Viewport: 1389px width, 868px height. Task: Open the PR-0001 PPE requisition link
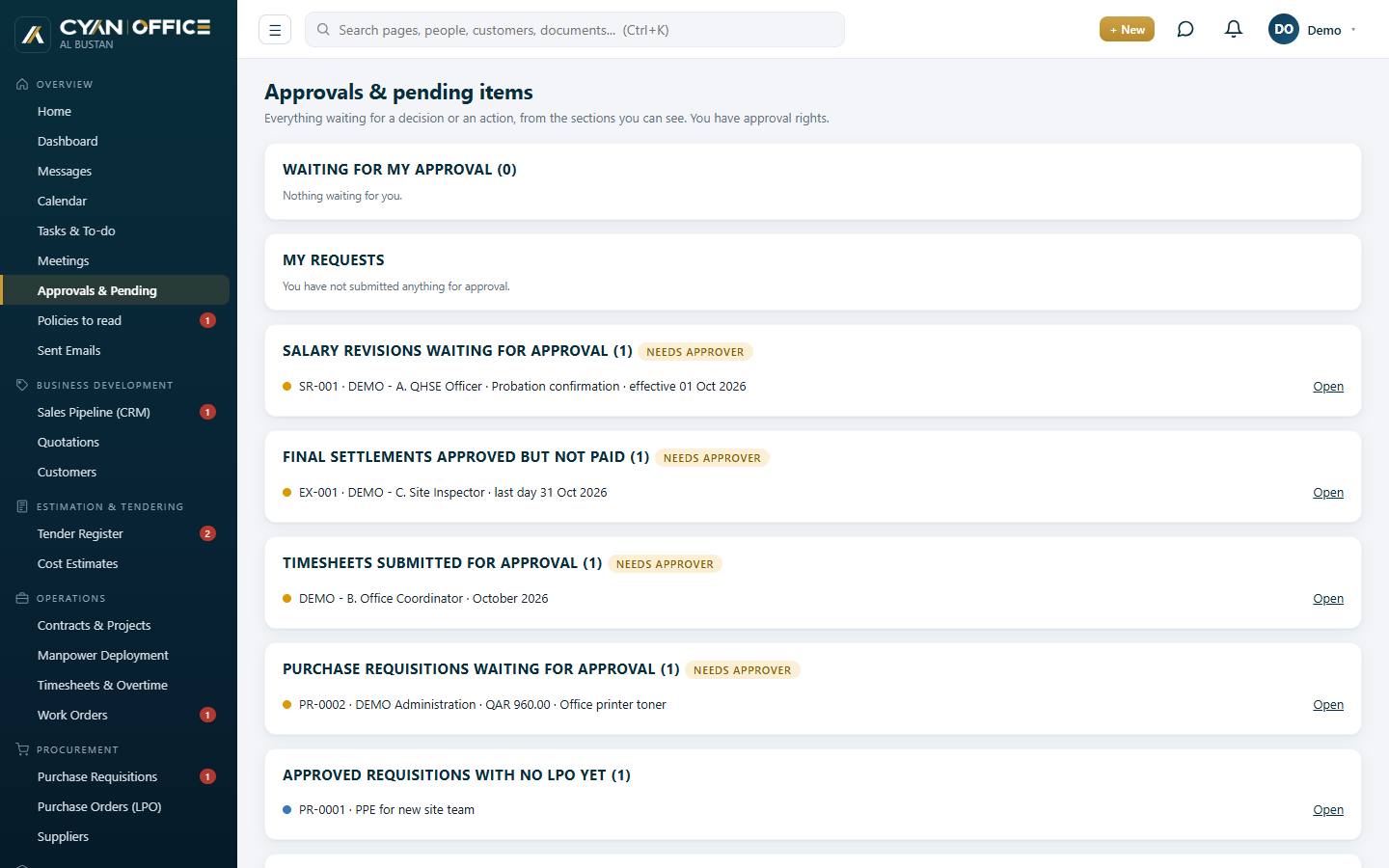pyautogui.click(x=1328, y=809)
